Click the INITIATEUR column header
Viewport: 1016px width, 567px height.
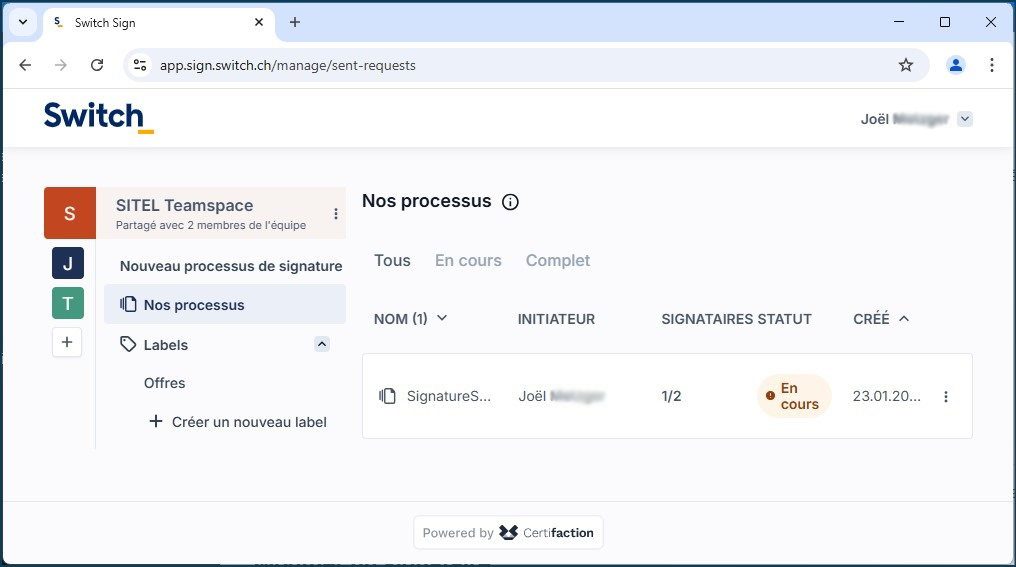pyautogui.click(x=556, y=319)
